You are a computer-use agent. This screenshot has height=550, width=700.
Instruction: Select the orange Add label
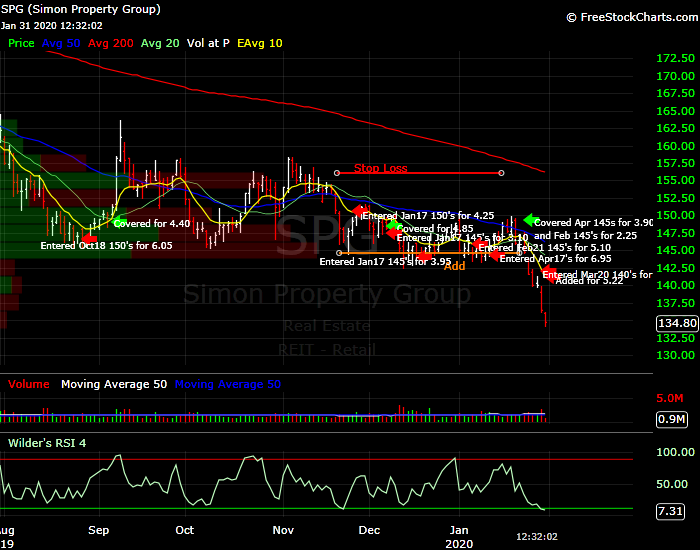coord(454,266)
